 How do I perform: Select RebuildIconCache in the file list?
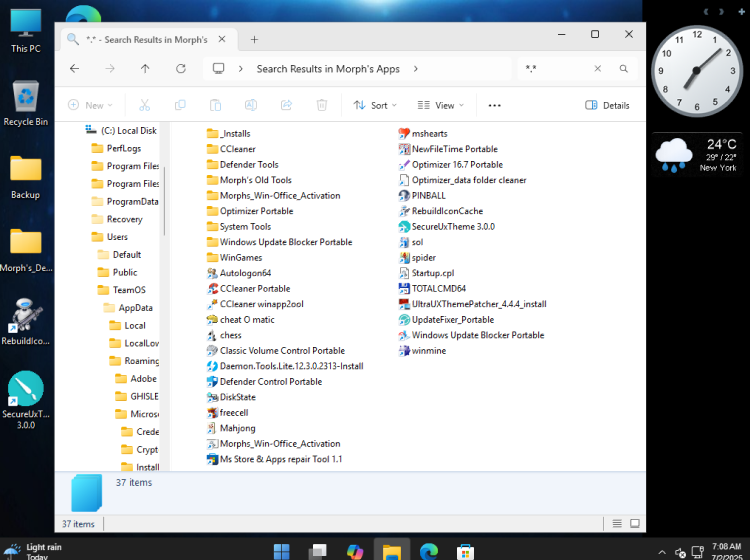[x=441, y=211]
